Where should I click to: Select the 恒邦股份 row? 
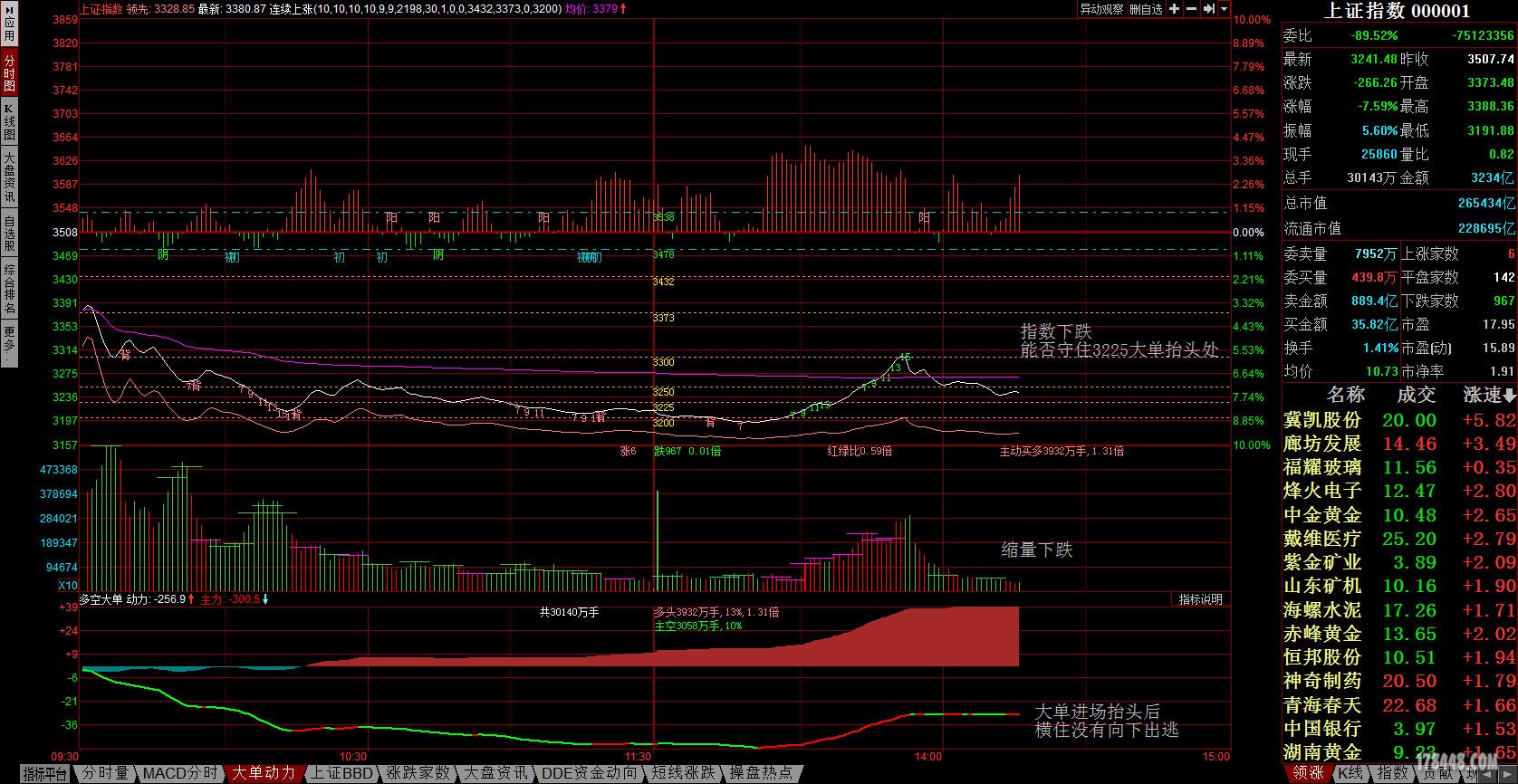click(x=1399, y=657)
